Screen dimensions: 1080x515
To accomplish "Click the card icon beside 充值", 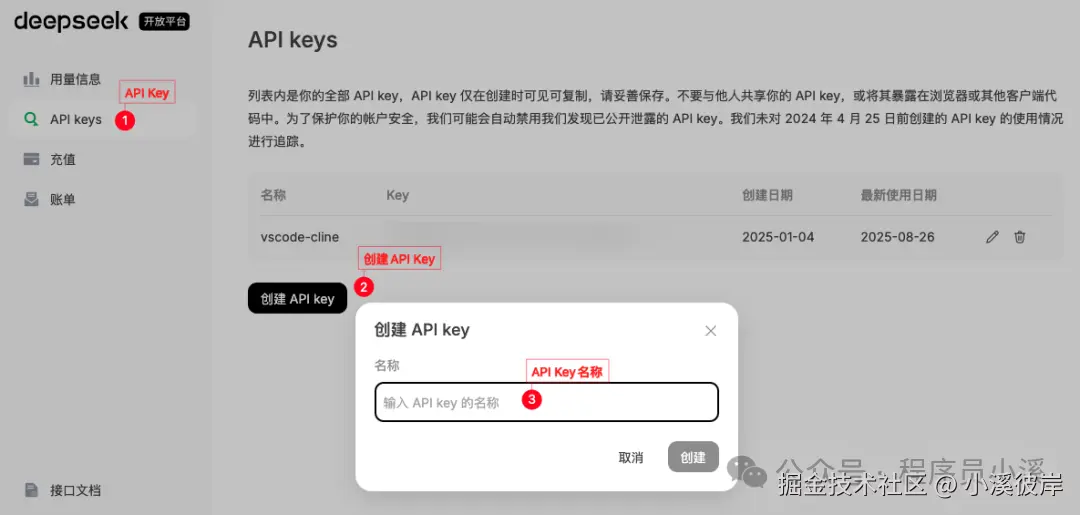I will click(31, 159).
